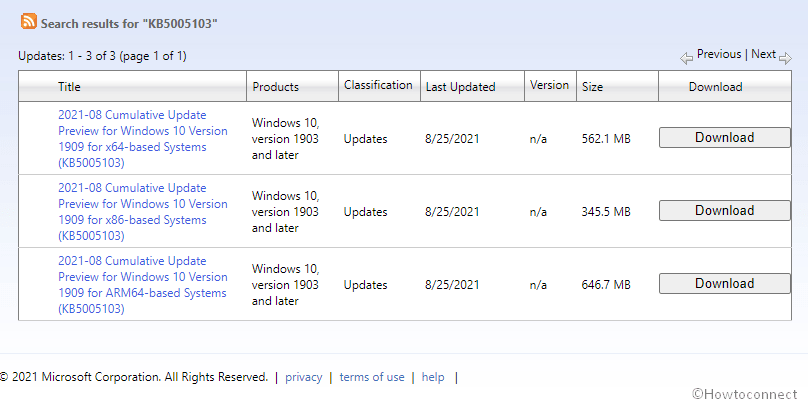Open the x64-based Systems KB5005103 update link
Screen dimensions: 808x408
point(142,139)
